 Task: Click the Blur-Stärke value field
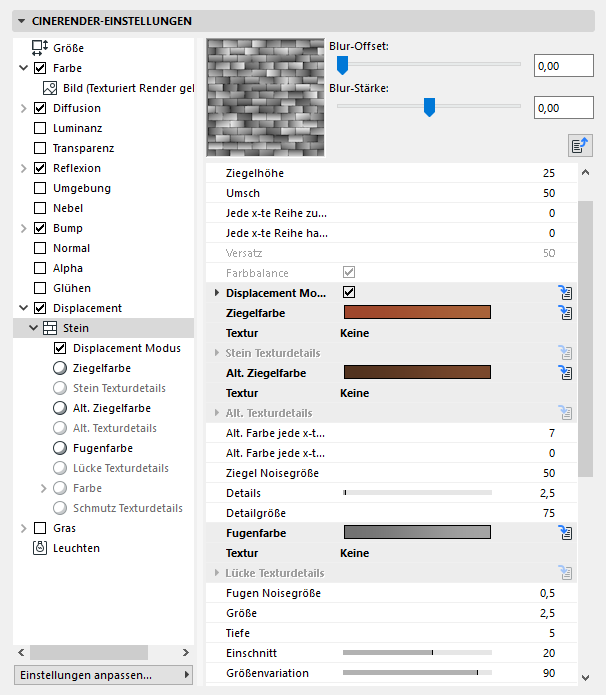point(563,108)
